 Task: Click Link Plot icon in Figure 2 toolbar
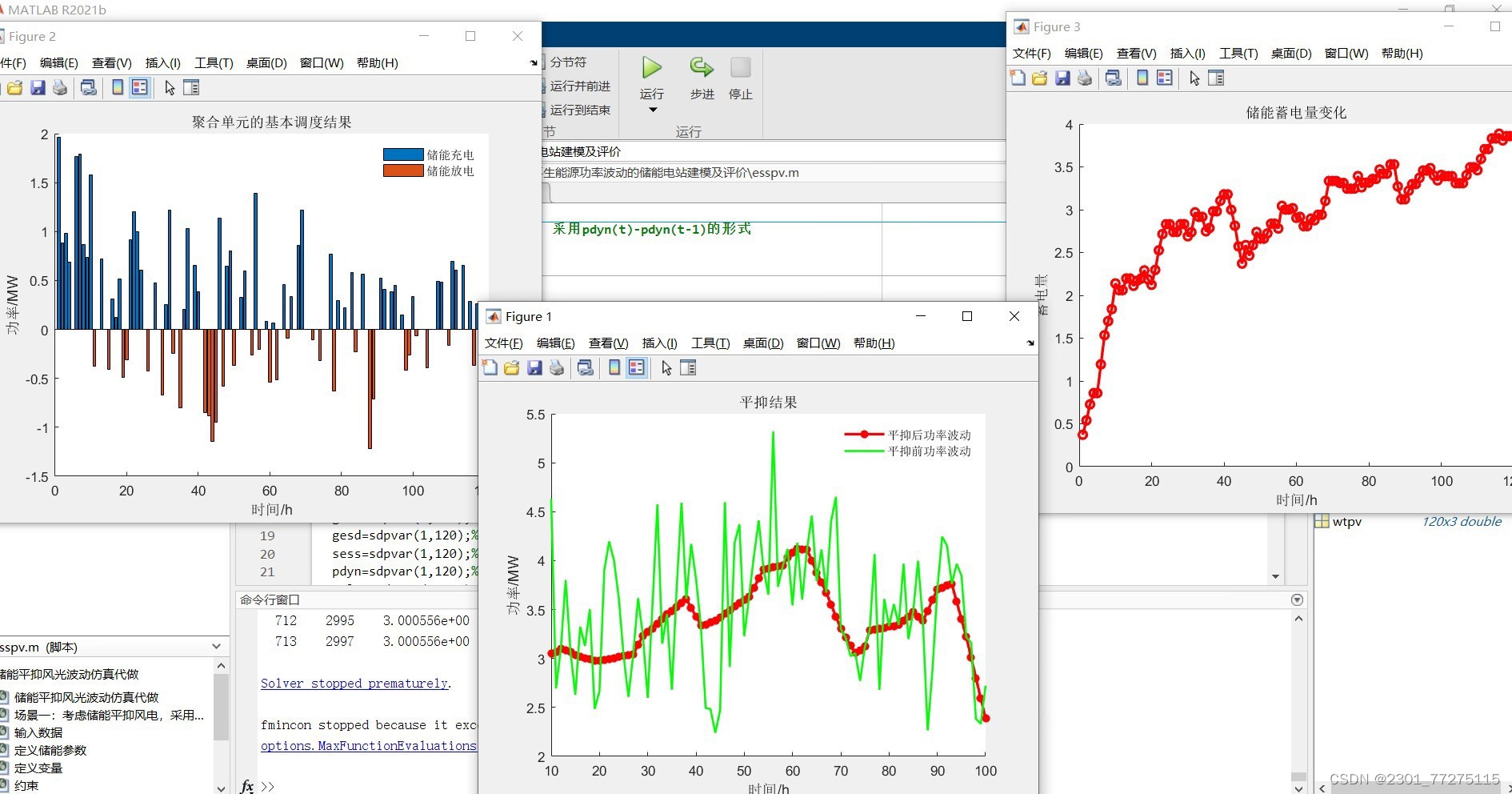(89, 88)
